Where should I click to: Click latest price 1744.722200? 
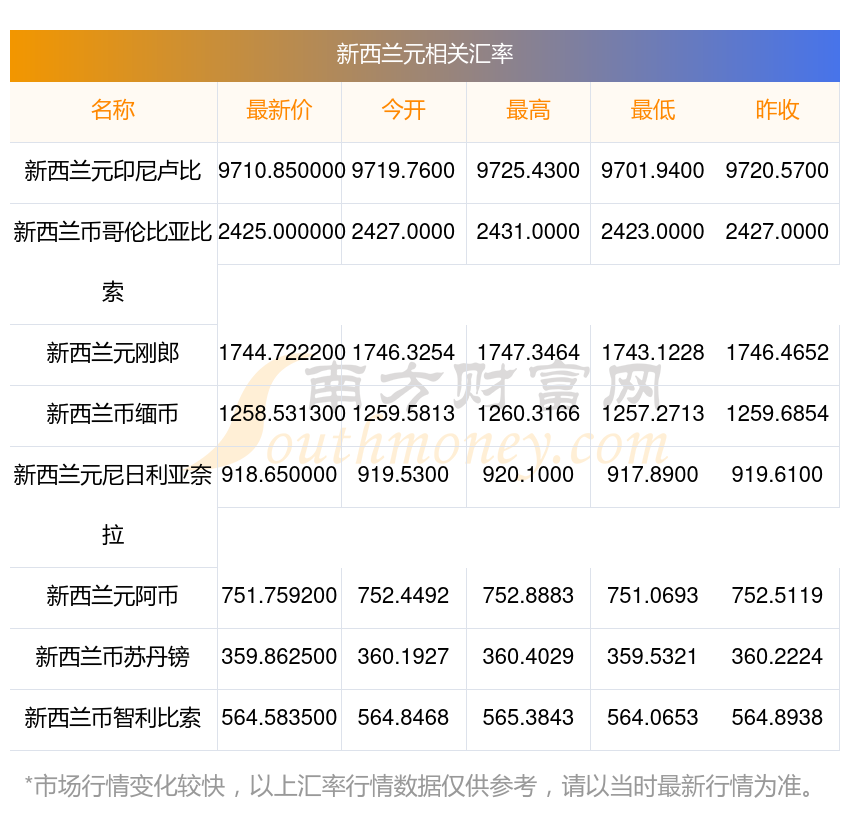point(282,353)
